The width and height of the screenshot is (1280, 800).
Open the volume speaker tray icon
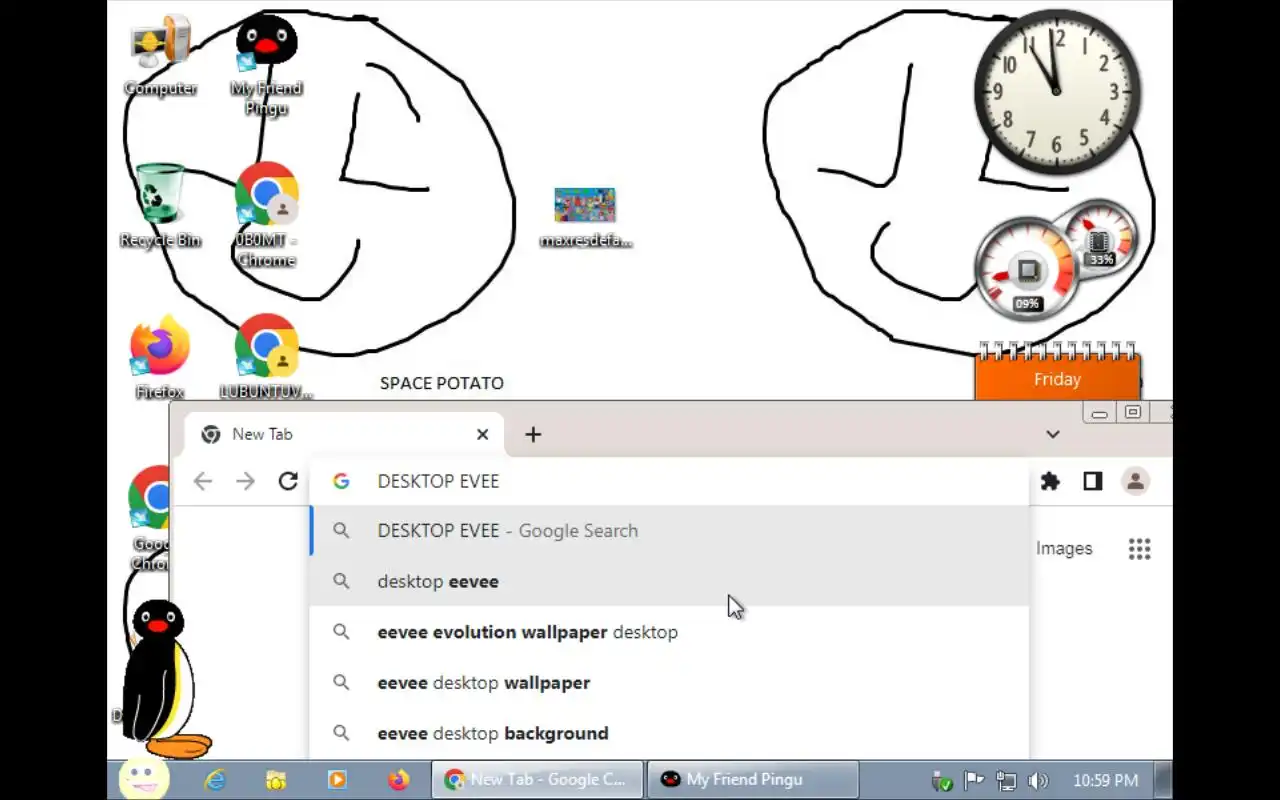pos(1038,780)
